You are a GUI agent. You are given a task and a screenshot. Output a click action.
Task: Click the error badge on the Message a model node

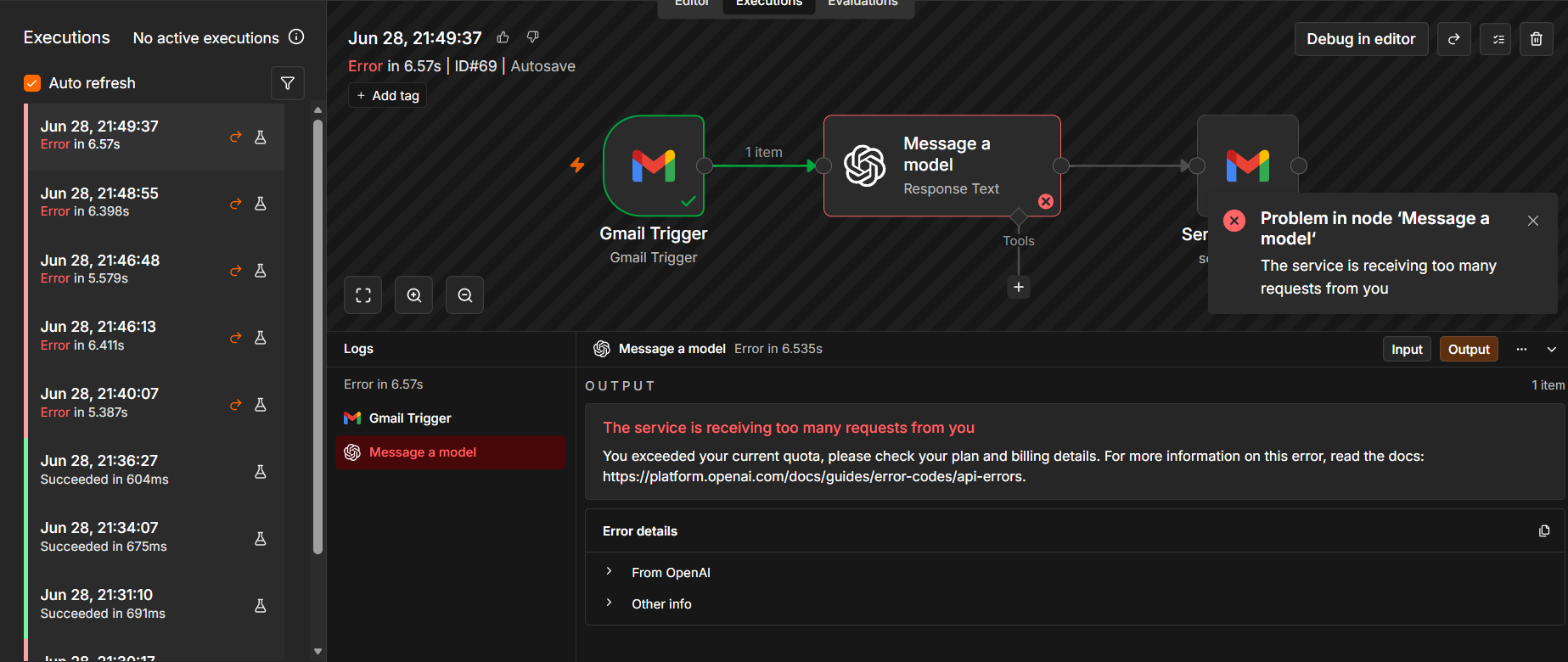[1046, 201]
